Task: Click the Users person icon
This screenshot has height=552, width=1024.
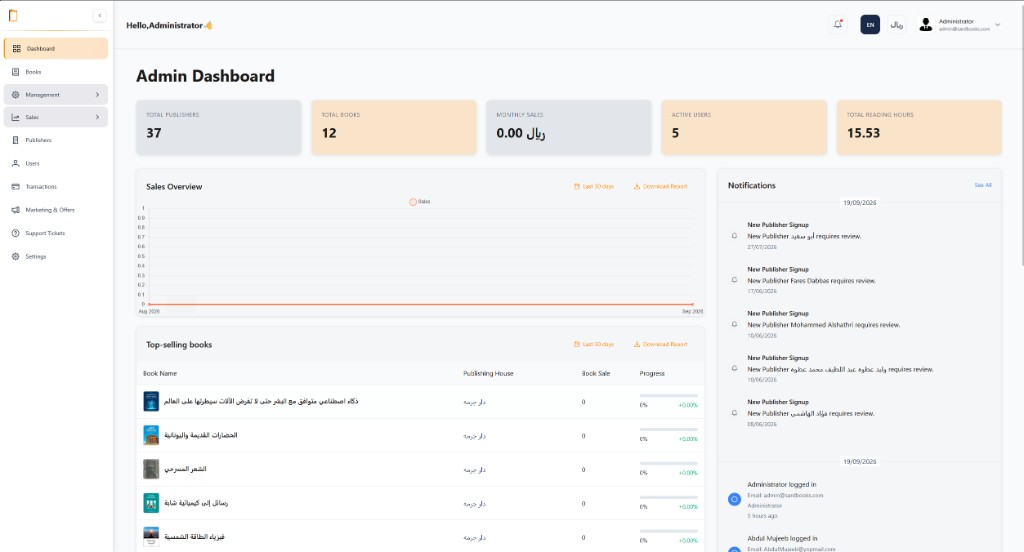Action: (x=16, y=163)
